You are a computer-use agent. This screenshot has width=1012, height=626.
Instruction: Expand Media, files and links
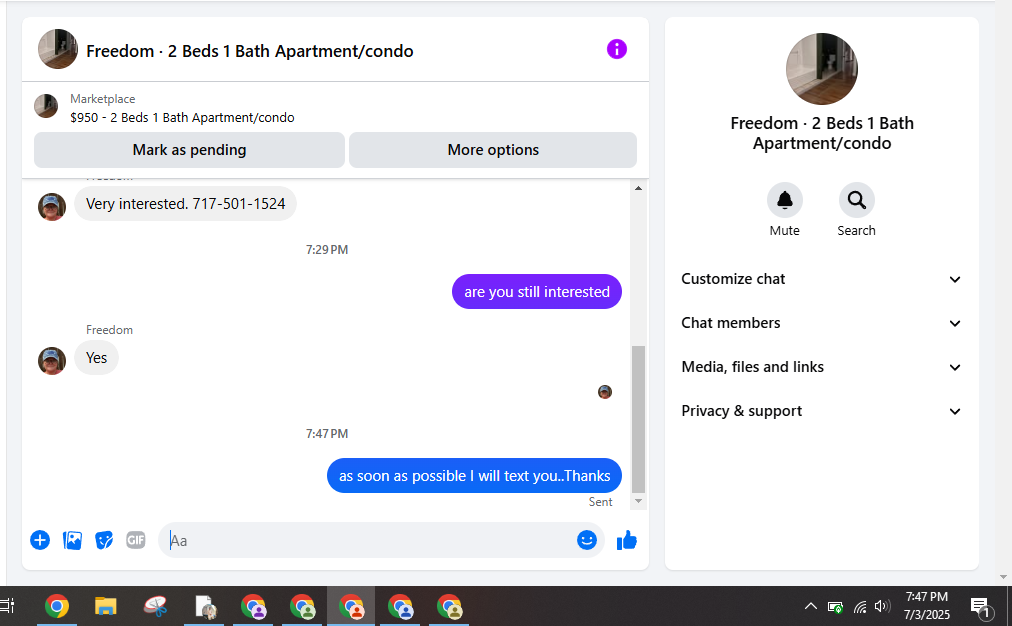[821, 367]
